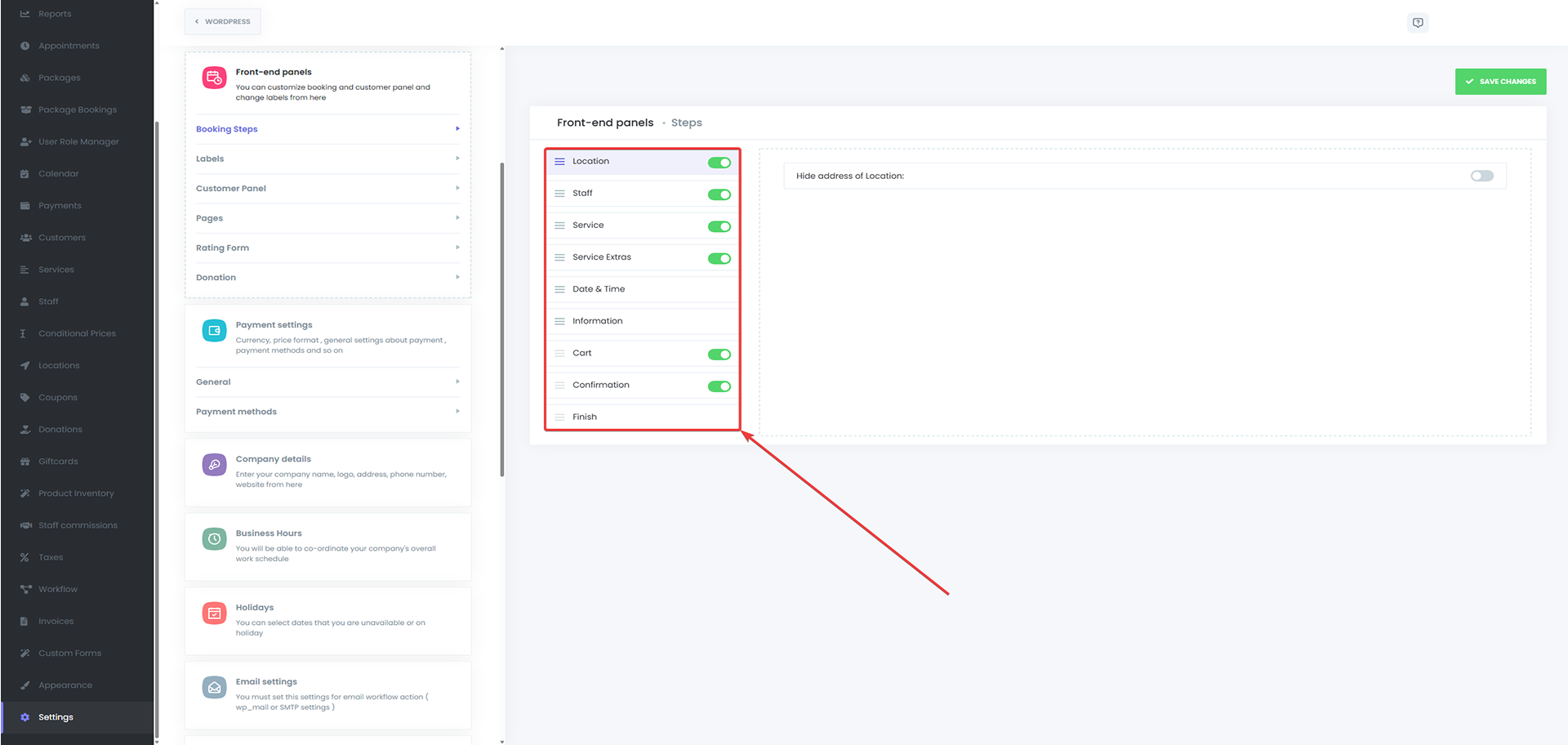Viewport: 1568px width, 745px height.
Task: Turn off the Cart step toggle
Action: (719, 355)
